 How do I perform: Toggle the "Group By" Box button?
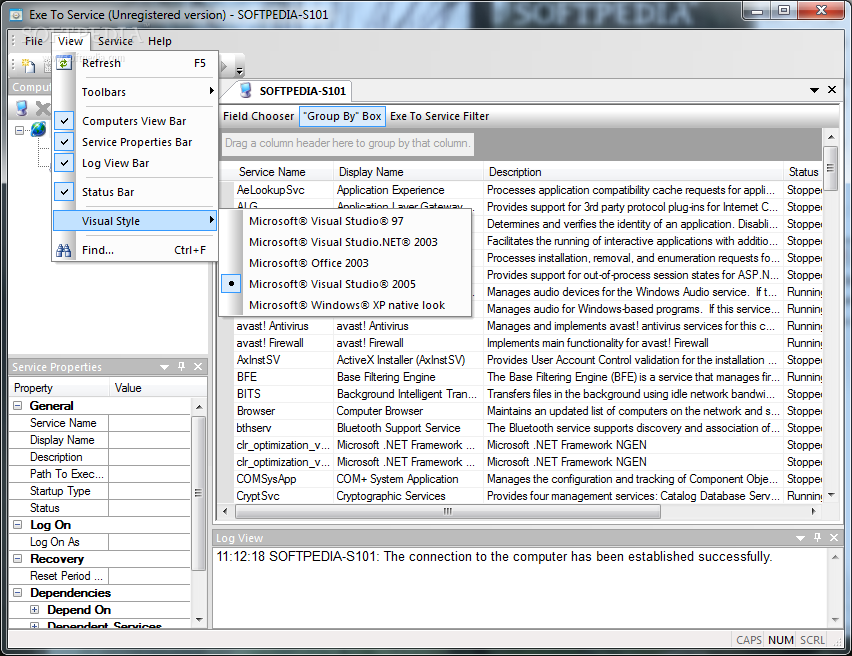point(342,116)
